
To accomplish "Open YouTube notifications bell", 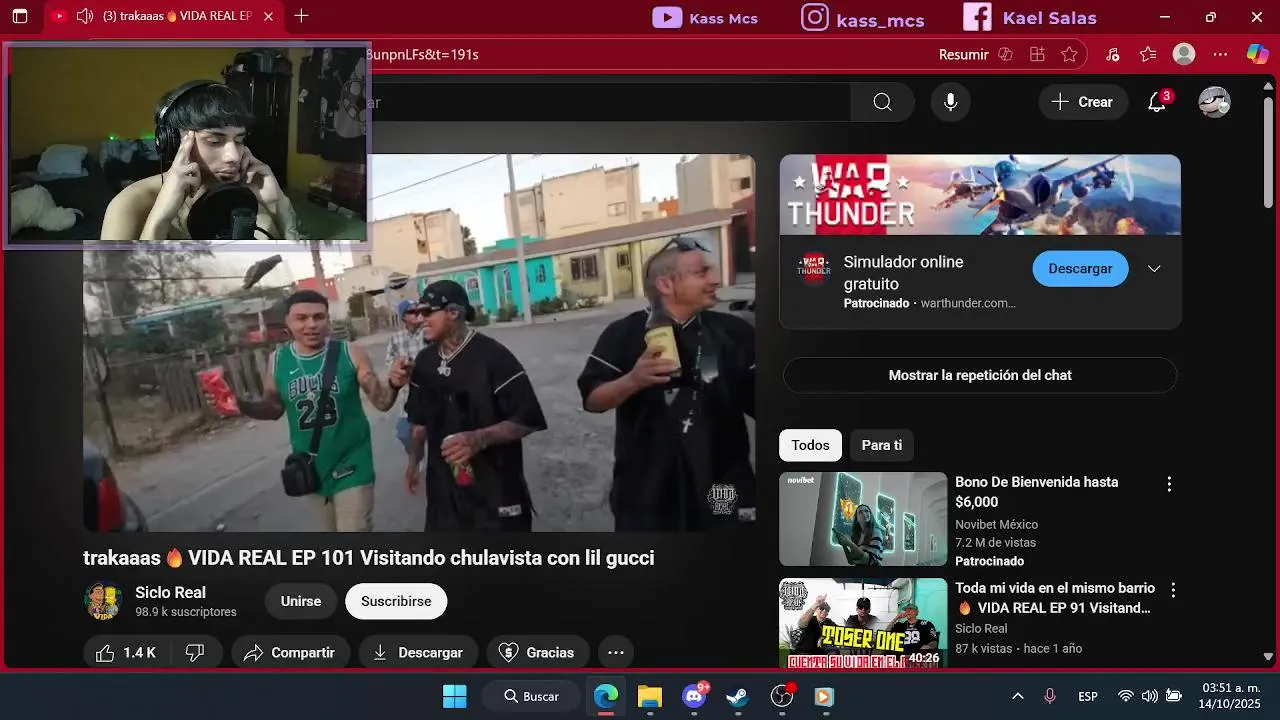I will point(1157,102).
